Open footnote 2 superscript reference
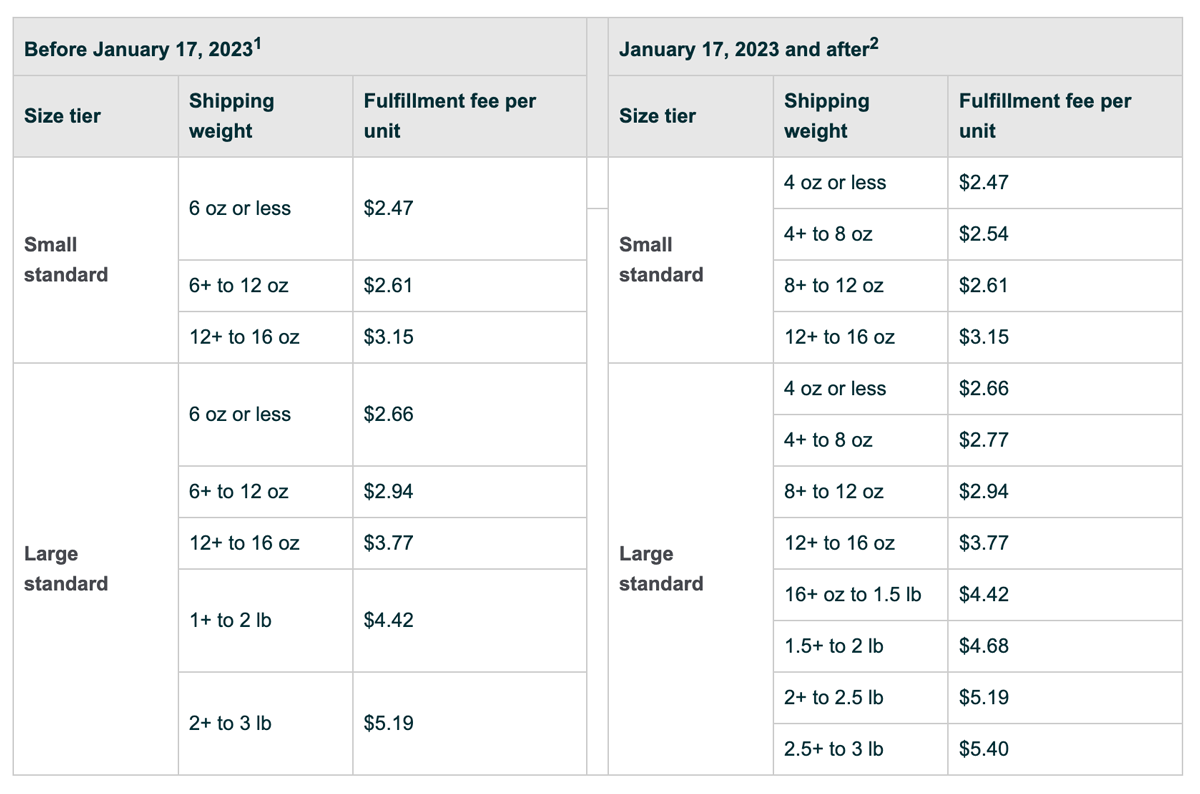The image size is (1200, 794). point(874,43)
